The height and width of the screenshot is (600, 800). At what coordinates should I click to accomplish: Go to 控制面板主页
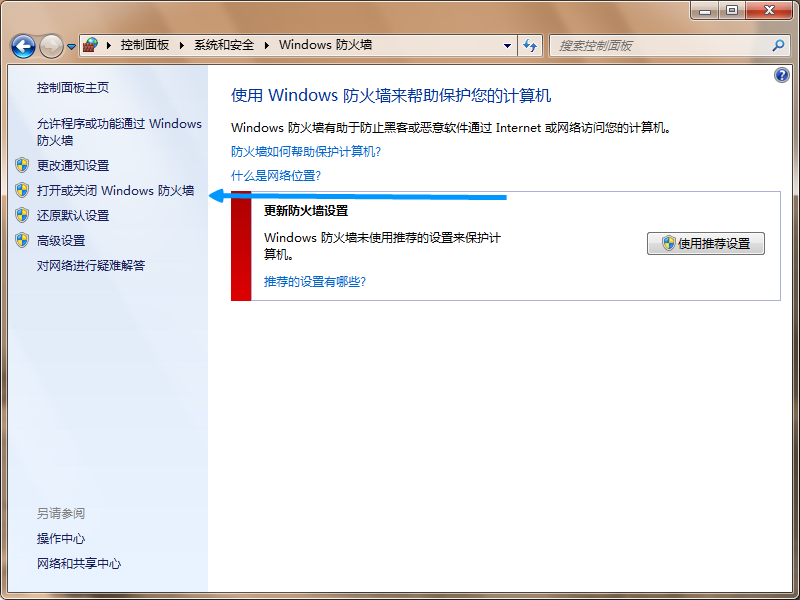click(72, 88)
